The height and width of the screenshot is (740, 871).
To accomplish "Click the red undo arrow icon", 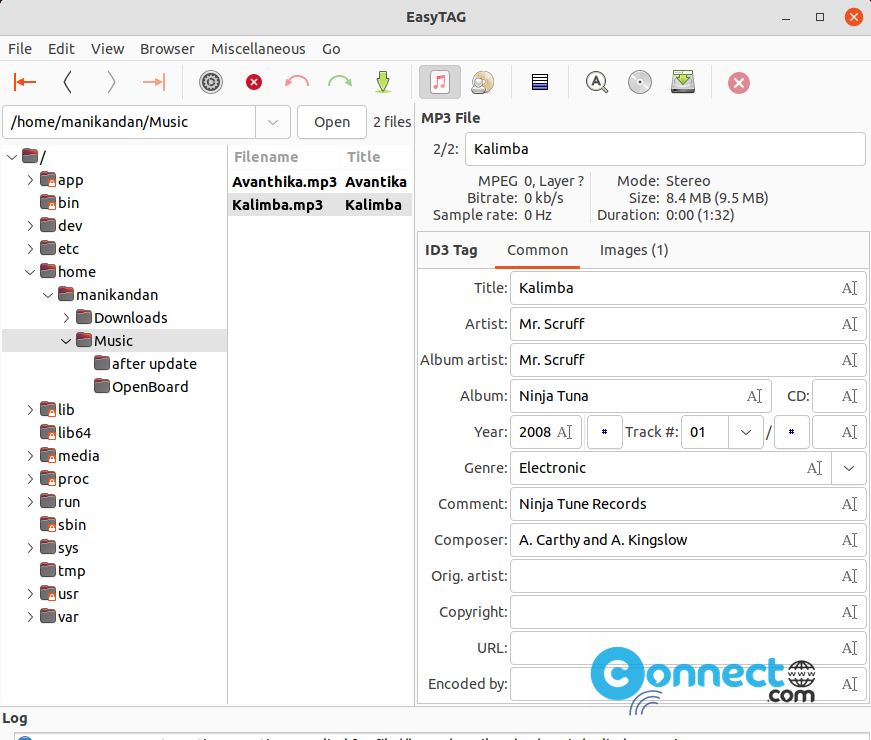I will (x=297, y=82).
